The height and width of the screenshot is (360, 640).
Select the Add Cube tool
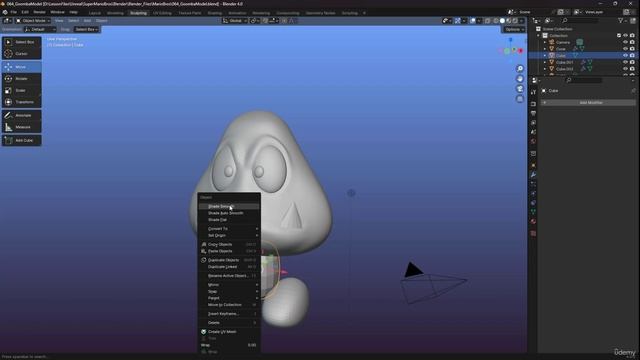click(x=21, y=140)
